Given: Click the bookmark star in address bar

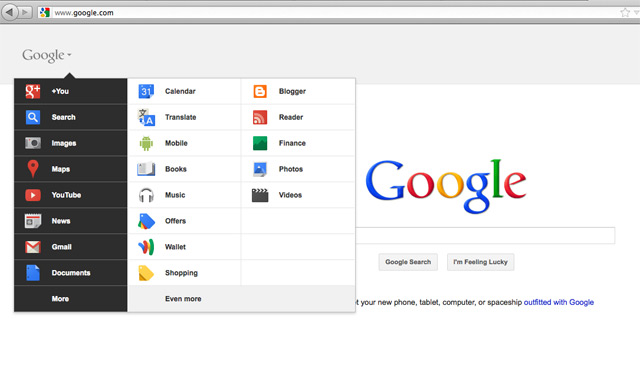Looking at the screenshot, I should (625, 13).
